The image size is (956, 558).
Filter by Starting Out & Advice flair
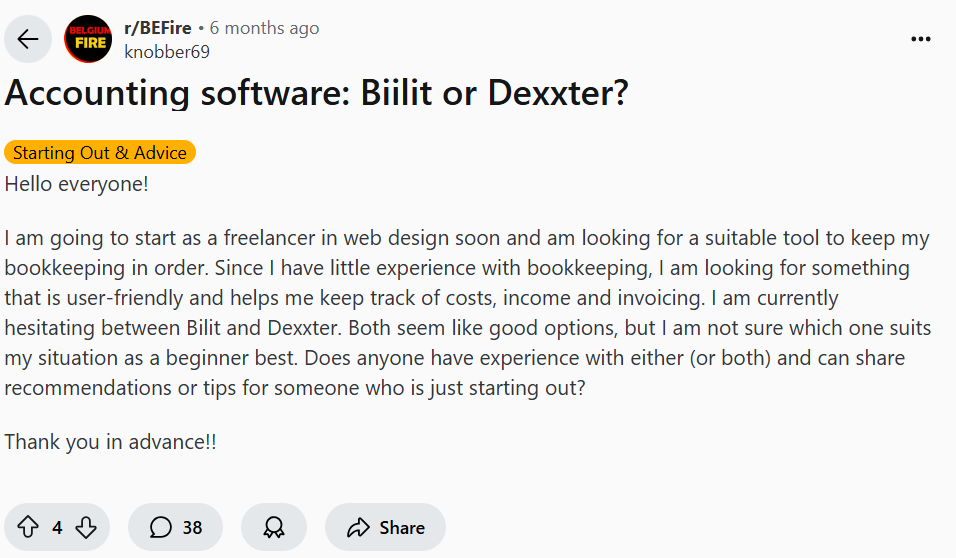100,153
